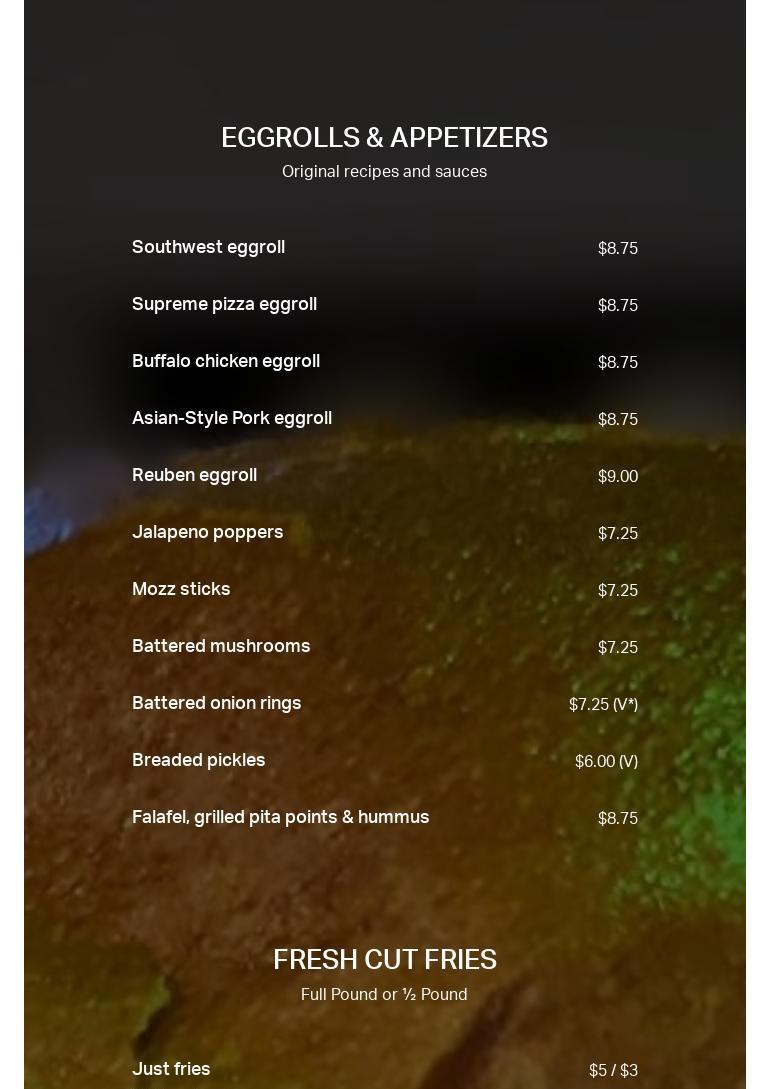Click the $5 / $3 fries price
The image size is (770, 1089).
[614, 1070]
